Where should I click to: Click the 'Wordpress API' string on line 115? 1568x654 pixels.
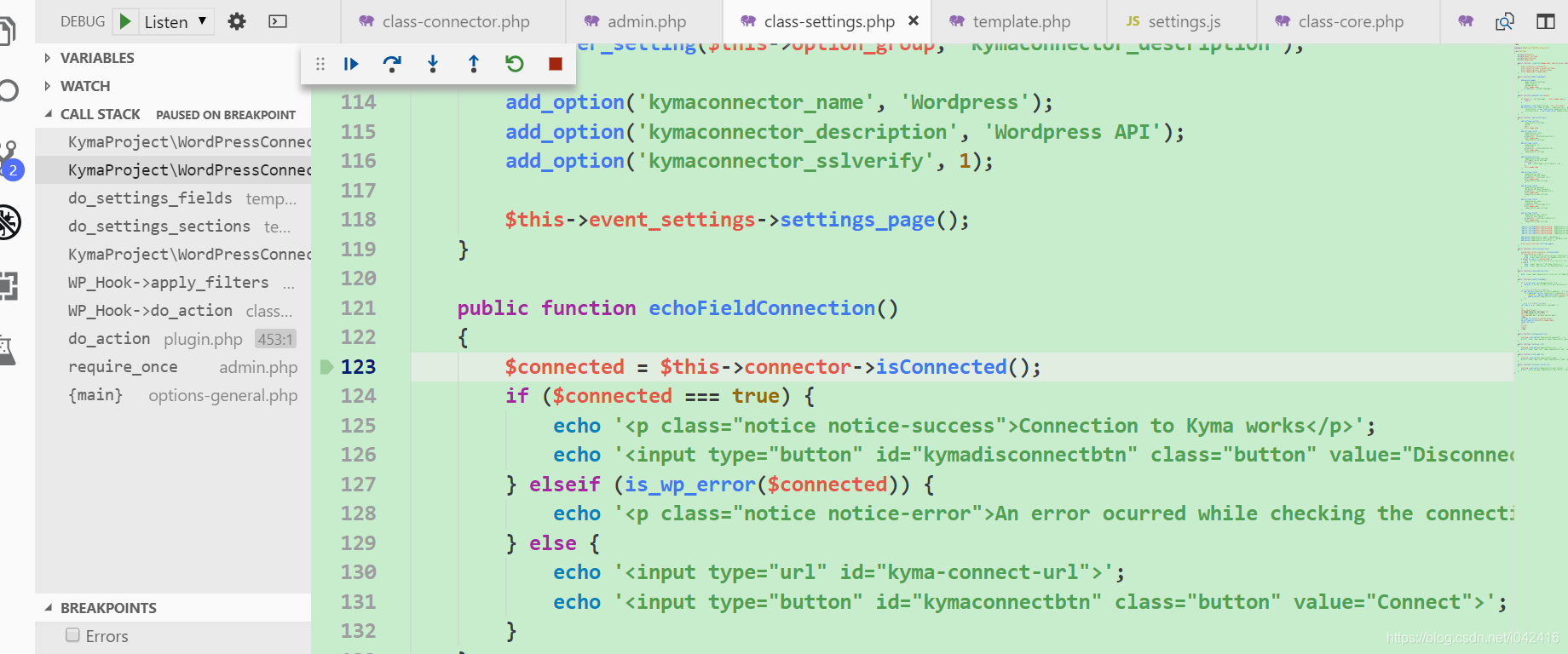[1072, 132]
